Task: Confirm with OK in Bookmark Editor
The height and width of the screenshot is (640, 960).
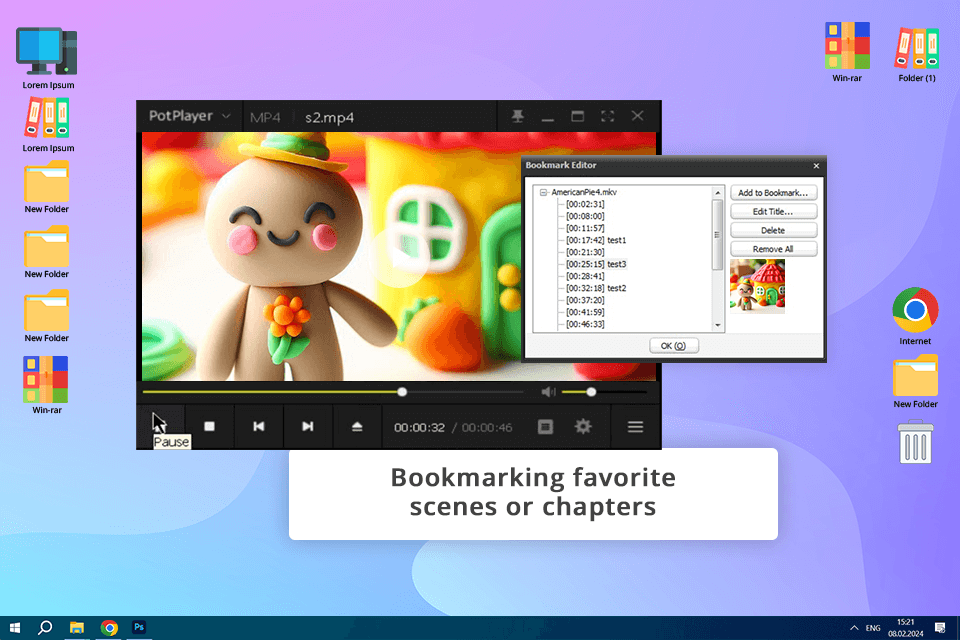Action: click(x=673, y=346)
